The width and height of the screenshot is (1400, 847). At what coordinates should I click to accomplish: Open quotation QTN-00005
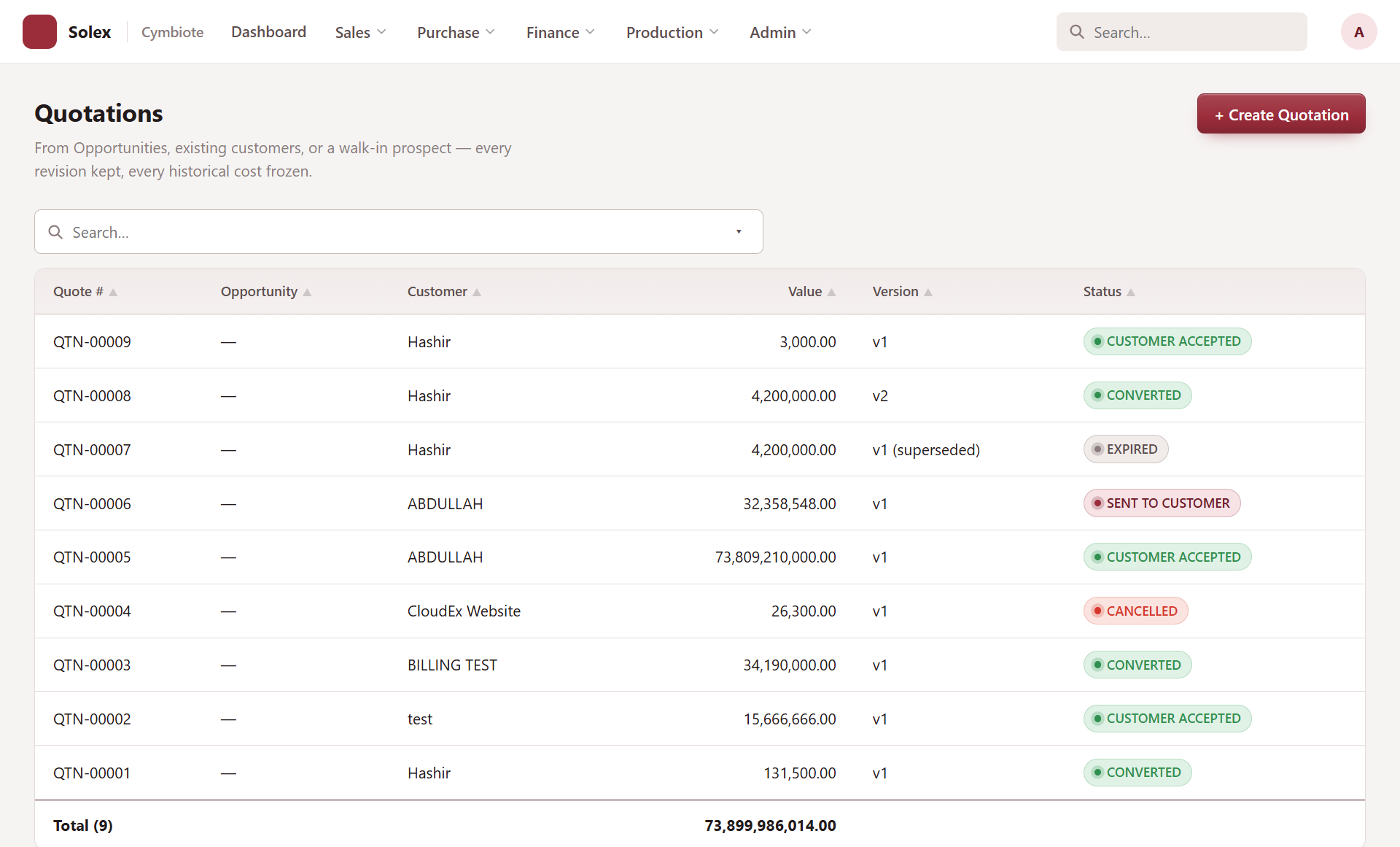click(x=92, y=557)
